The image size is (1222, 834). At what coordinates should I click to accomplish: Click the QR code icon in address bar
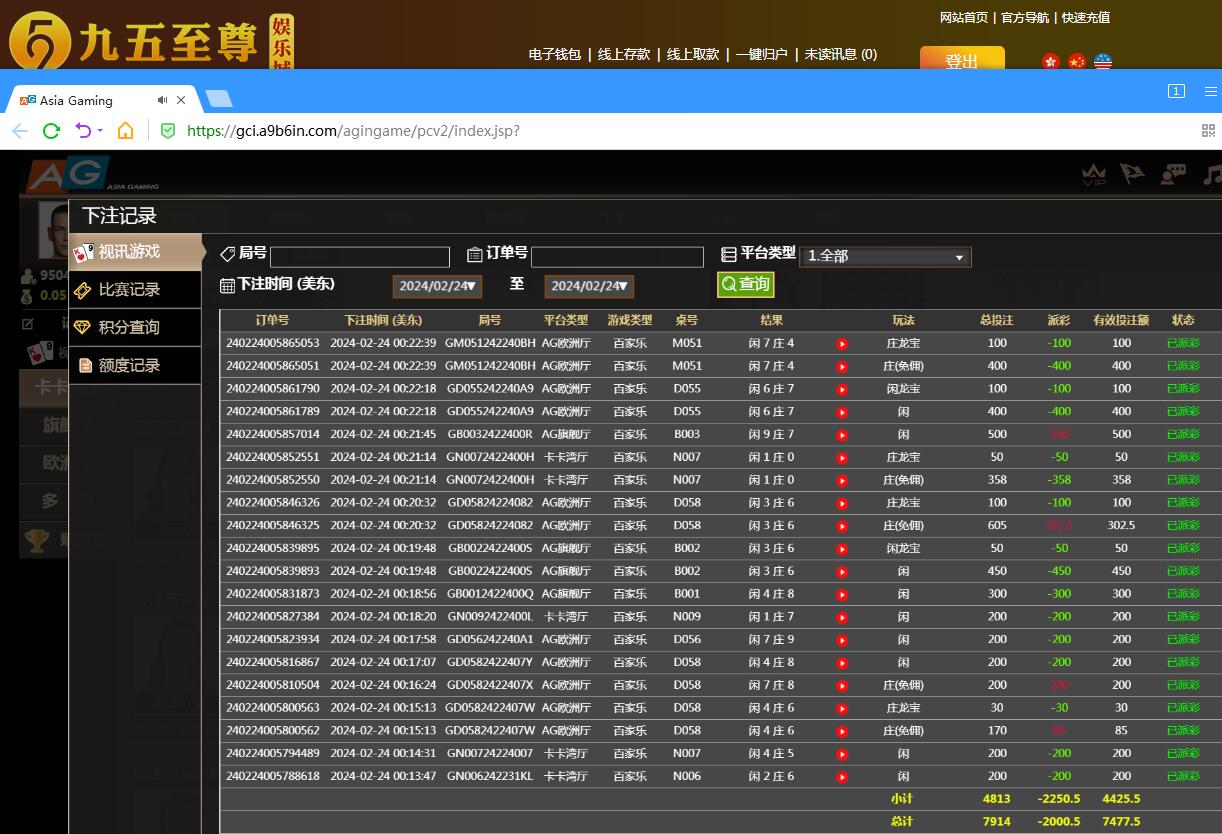pyautogui.click(x=1208, y=131)
